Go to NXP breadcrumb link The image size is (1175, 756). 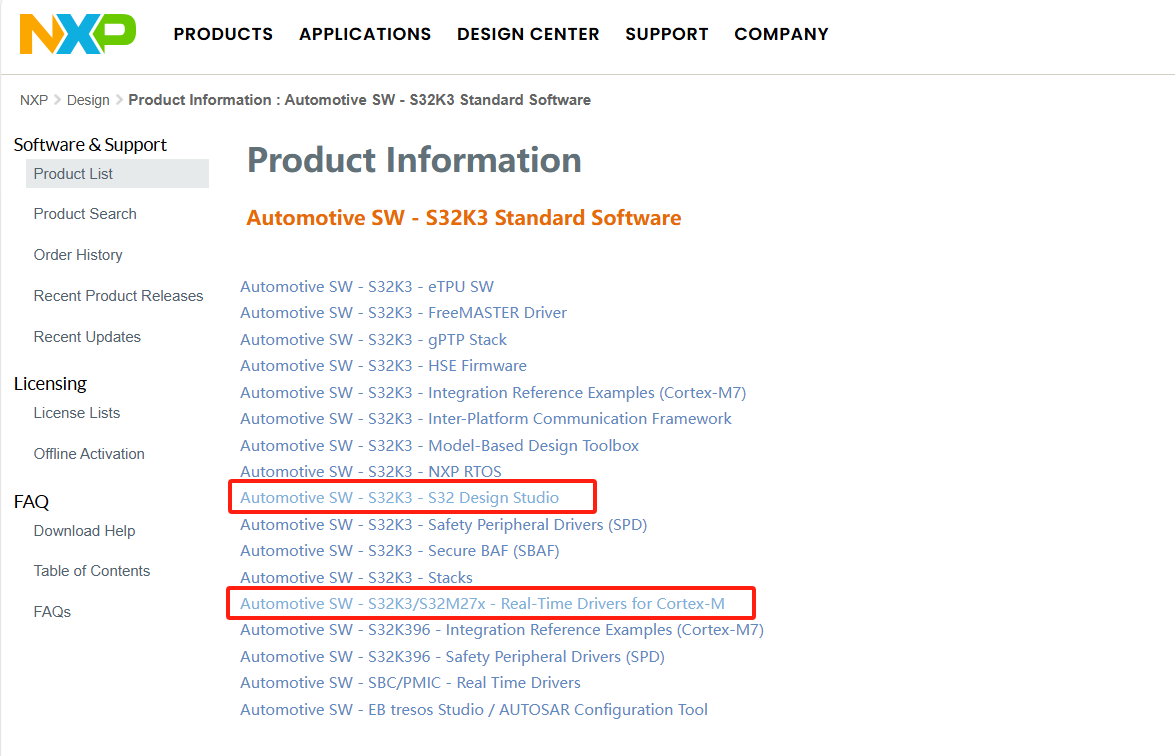(34, 100)
